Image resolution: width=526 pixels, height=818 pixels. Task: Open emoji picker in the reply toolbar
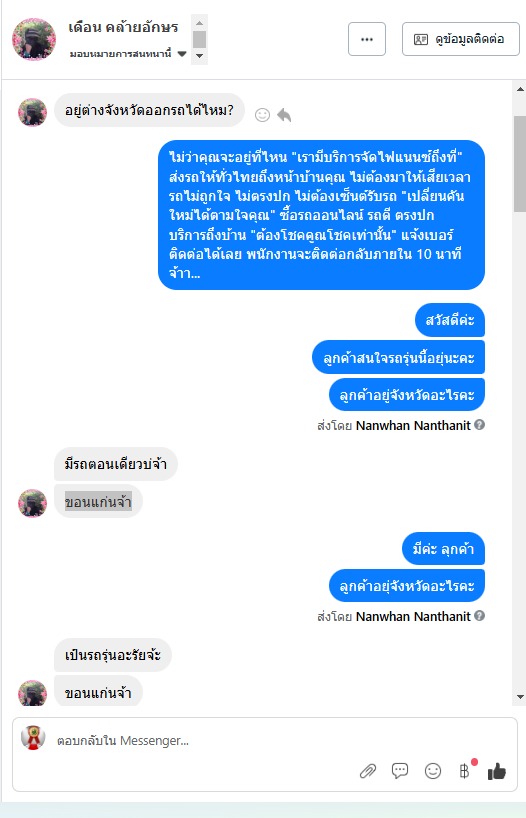(x=433, y=771)
